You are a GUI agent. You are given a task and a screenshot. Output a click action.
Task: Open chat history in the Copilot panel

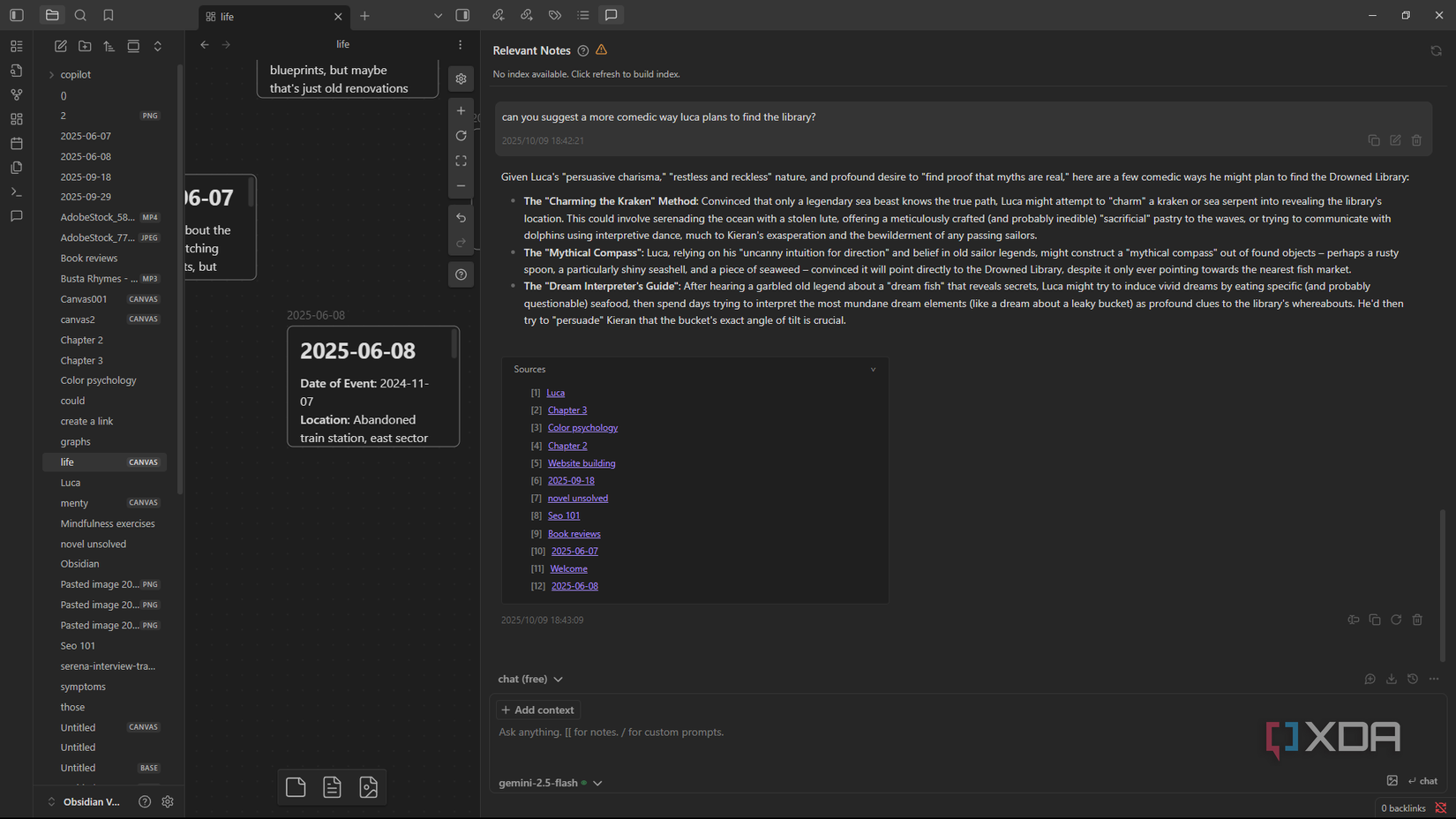click(x=1413, y=679)
